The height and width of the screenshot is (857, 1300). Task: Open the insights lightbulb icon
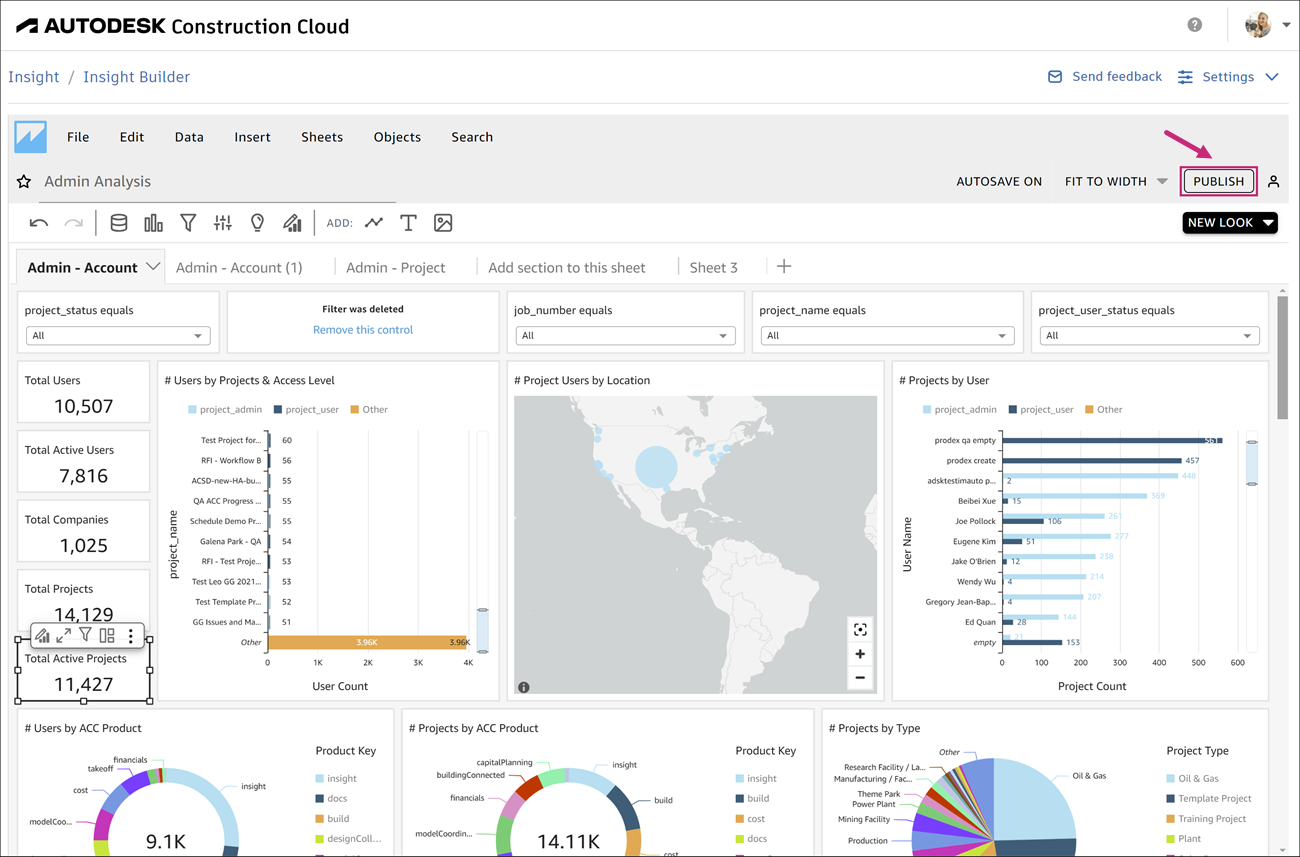pyautogui.click(x=257, y=223)
